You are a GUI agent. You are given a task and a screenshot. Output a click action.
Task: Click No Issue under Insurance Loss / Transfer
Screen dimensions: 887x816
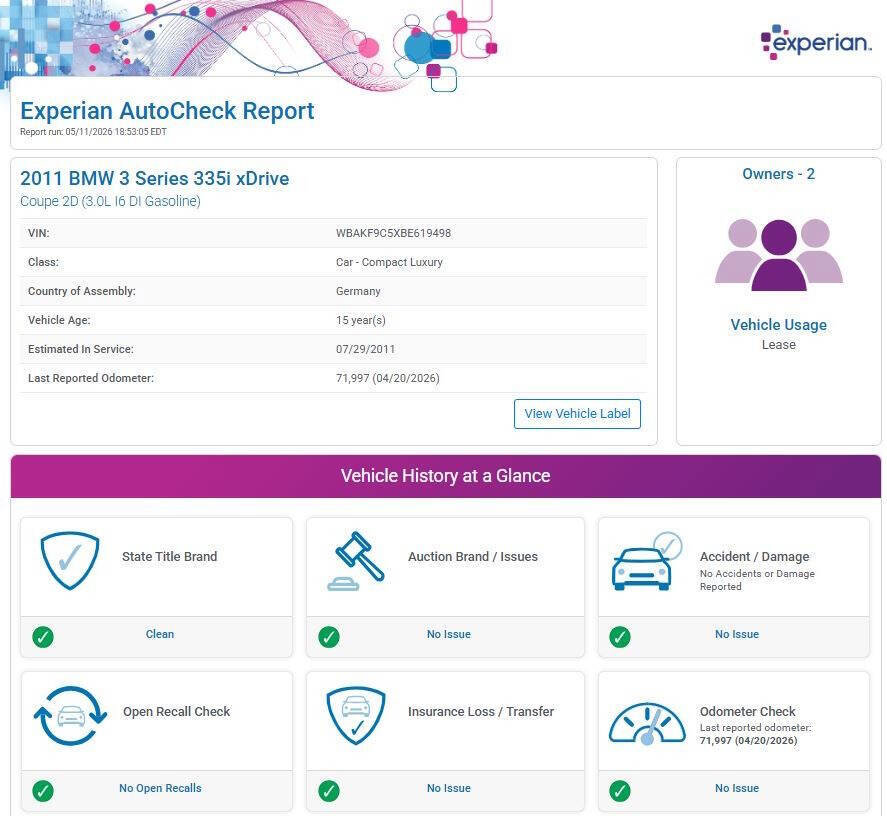pos(449,788)
